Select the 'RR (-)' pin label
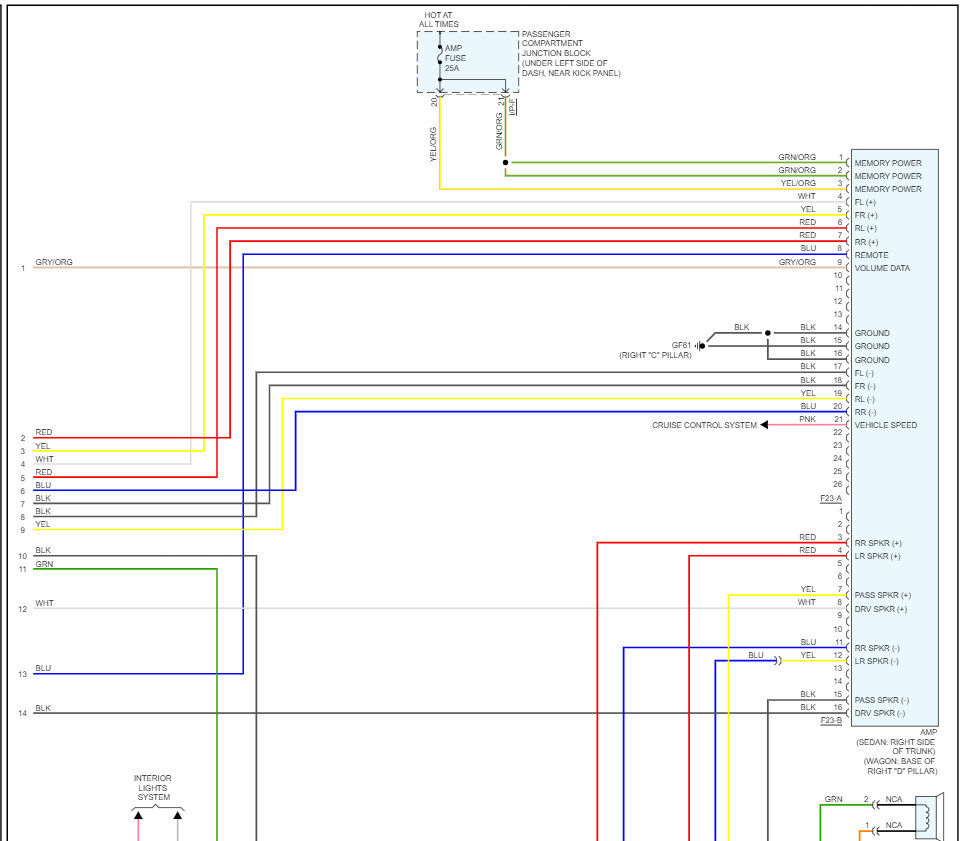This screenshot has width=965, height=841. point(865,412)
